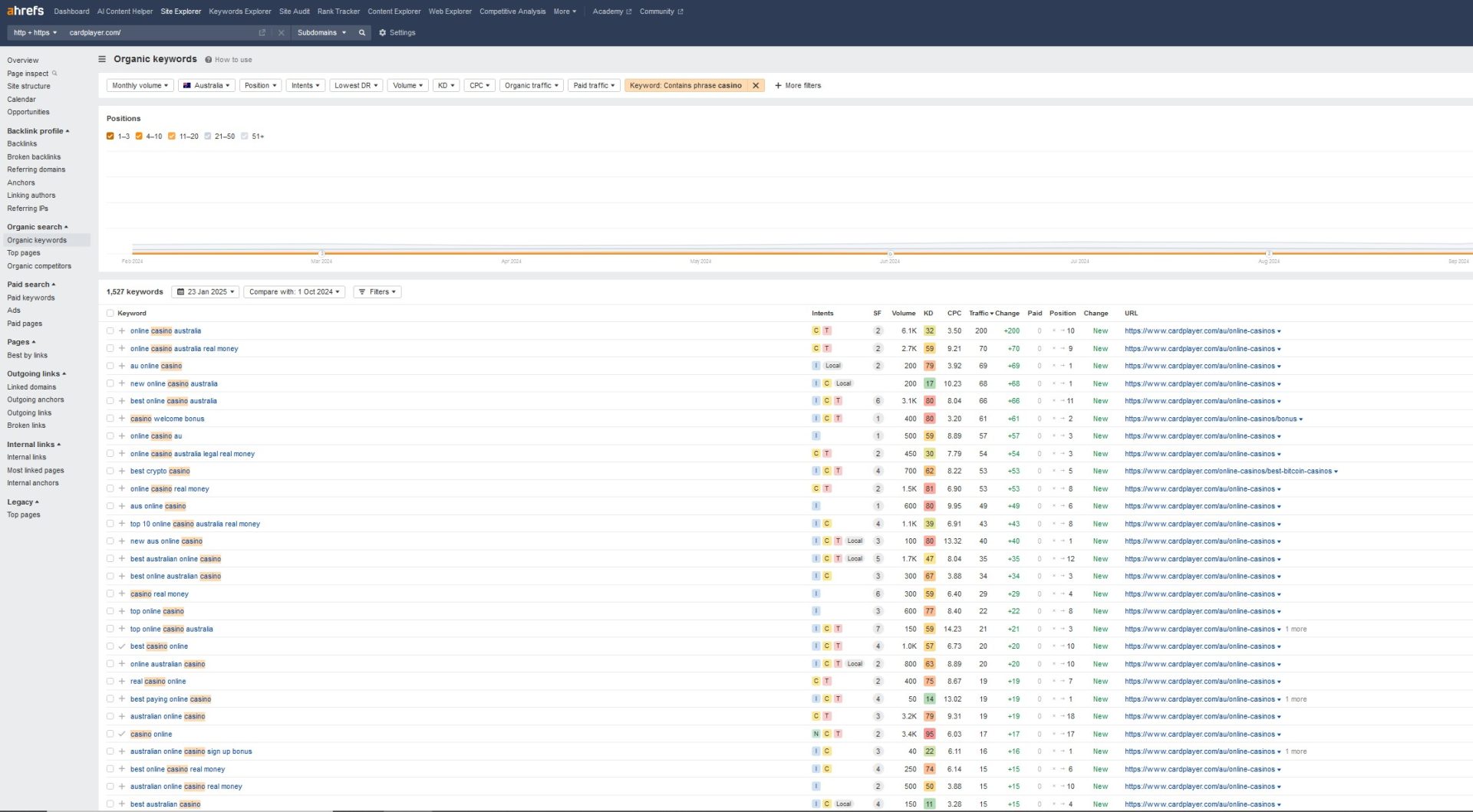1473x812 pixels.
Task: Click SF count 2 for online casino australia
Action: (x=878, y=331)
